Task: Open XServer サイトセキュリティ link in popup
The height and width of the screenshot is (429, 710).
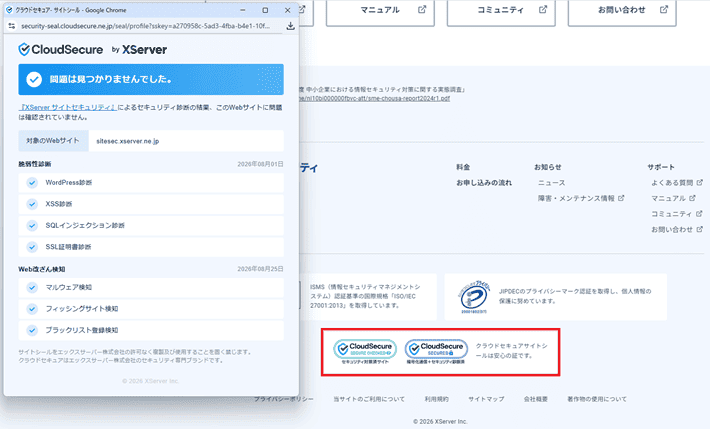Action: [x=67, y=107]
